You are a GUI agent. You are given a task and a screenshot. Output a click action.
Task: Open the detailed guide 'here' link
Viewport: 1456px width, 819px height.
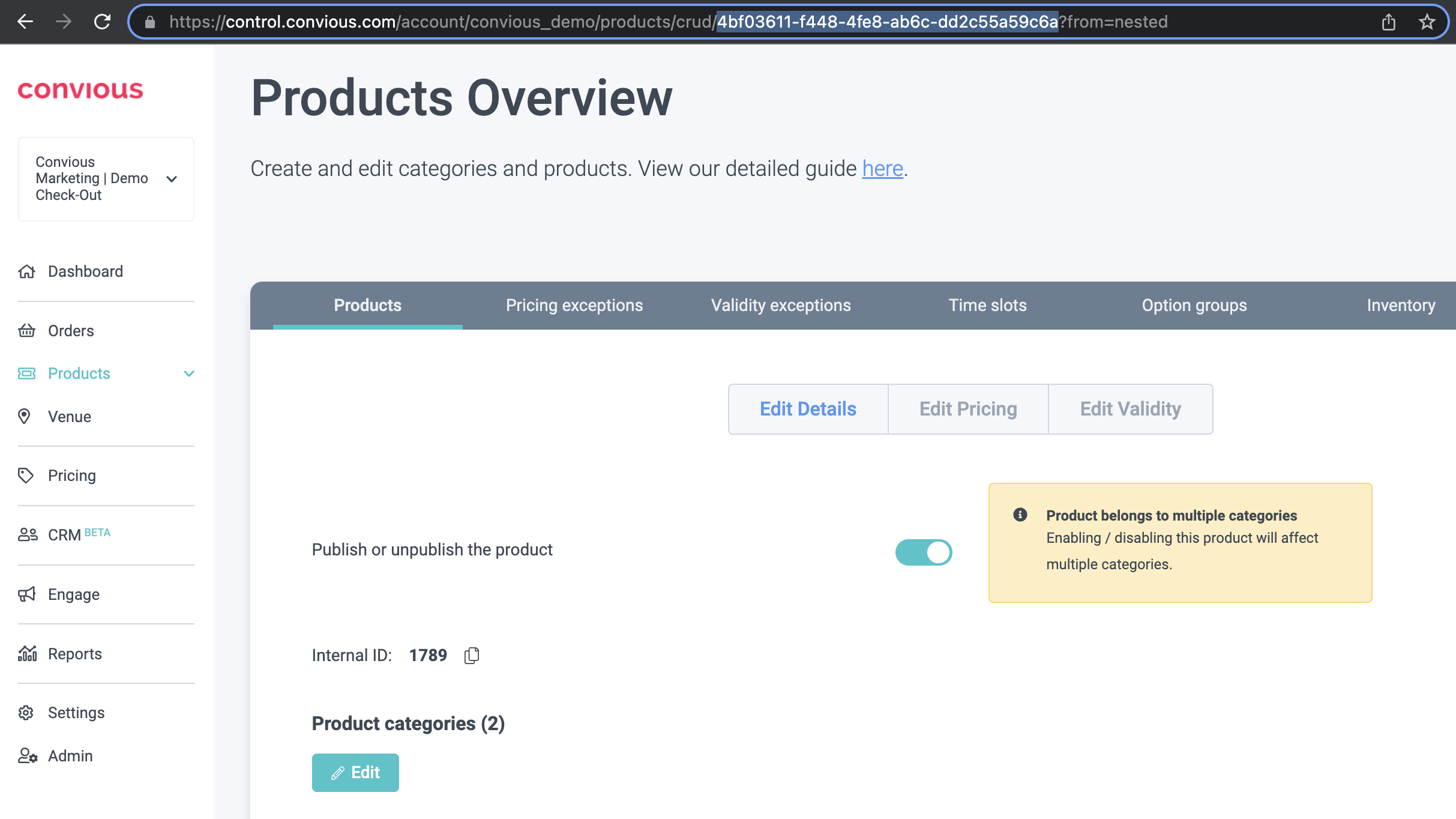[x=882, y=169]
